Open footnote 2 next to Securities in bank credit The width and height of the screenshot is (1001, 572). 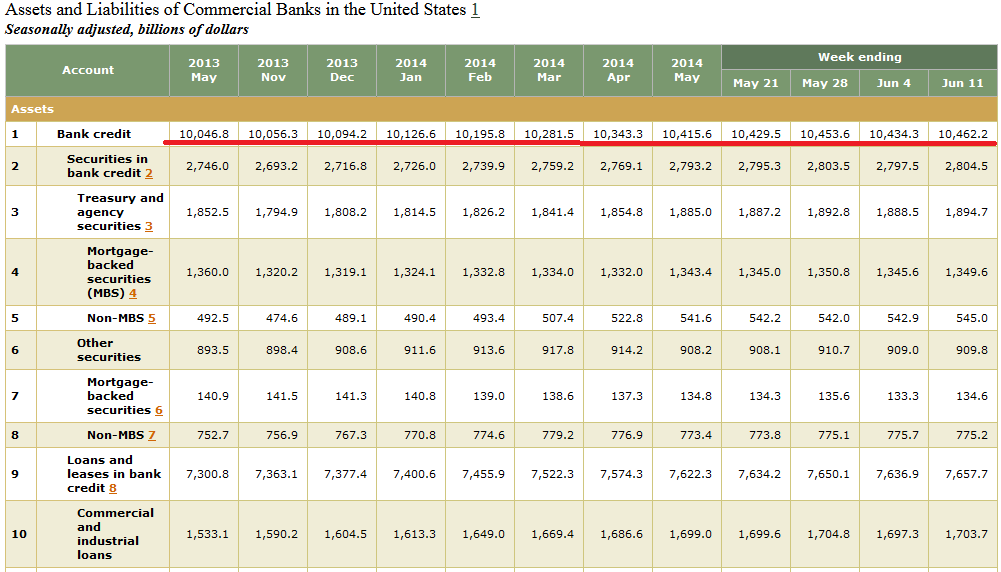tap(149, 173)
